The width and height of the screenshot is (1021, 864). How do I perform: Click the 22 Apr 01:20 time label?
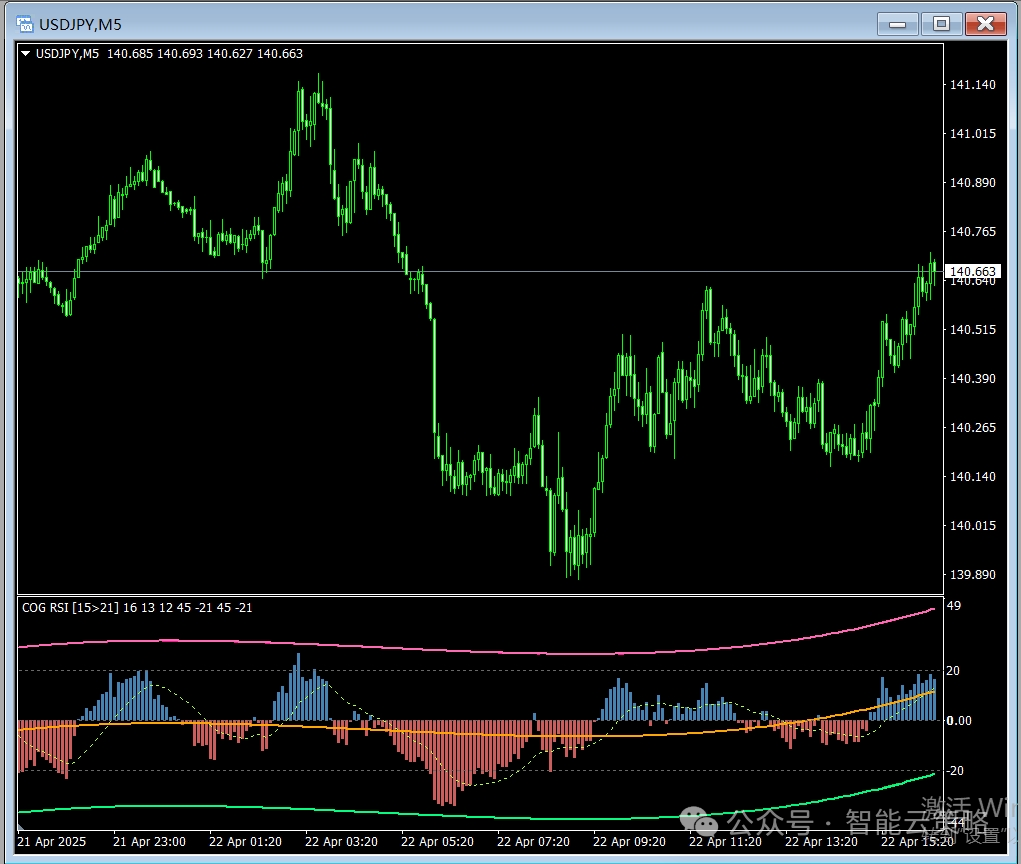point(245,841)
